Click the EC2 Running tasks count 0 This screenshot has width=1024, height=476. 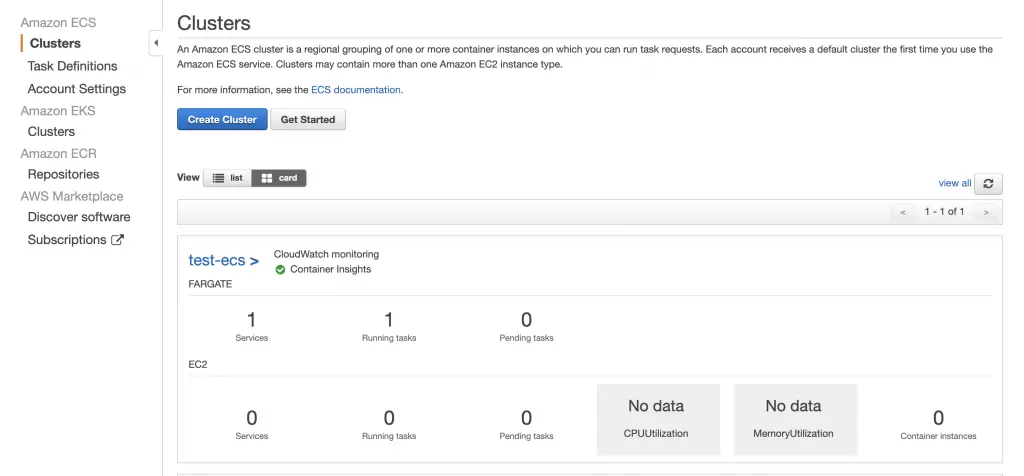[x=389, y=418]
